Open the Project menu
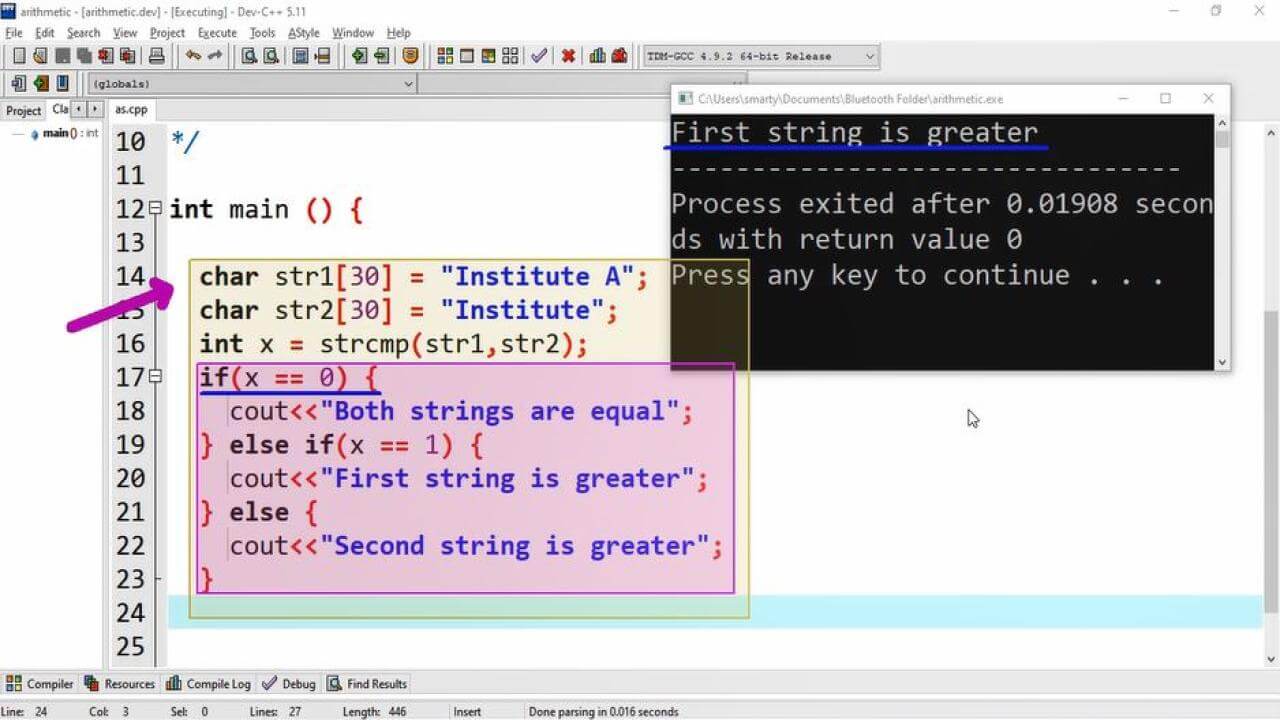The width and height of the screenshot is (1280, 720). (x=167, y=33)
